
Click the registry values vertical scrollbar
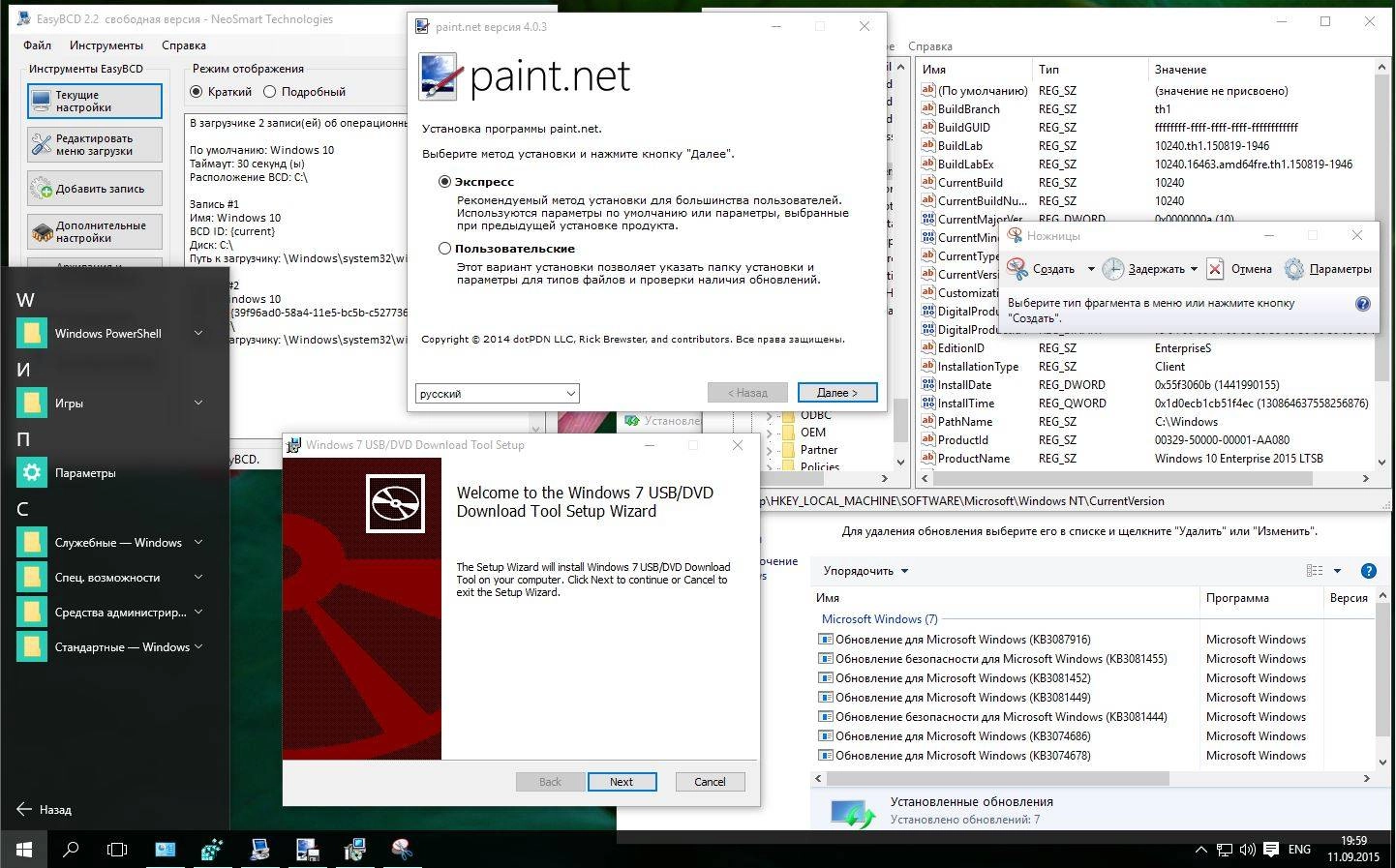pos(1381,229)
